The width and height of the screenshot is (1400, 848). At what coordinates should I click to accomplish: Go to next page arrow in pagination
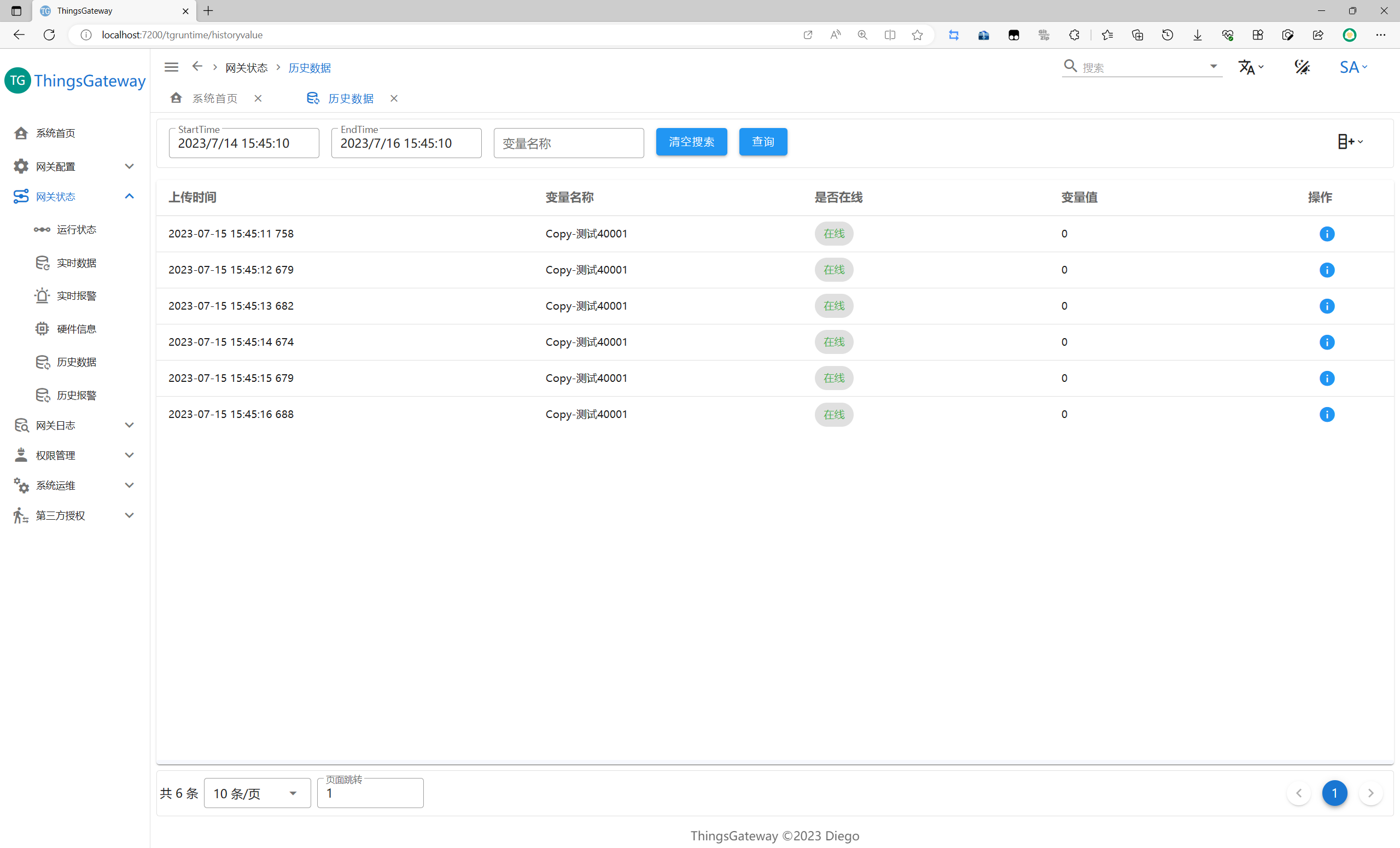tap(1370, 793)
